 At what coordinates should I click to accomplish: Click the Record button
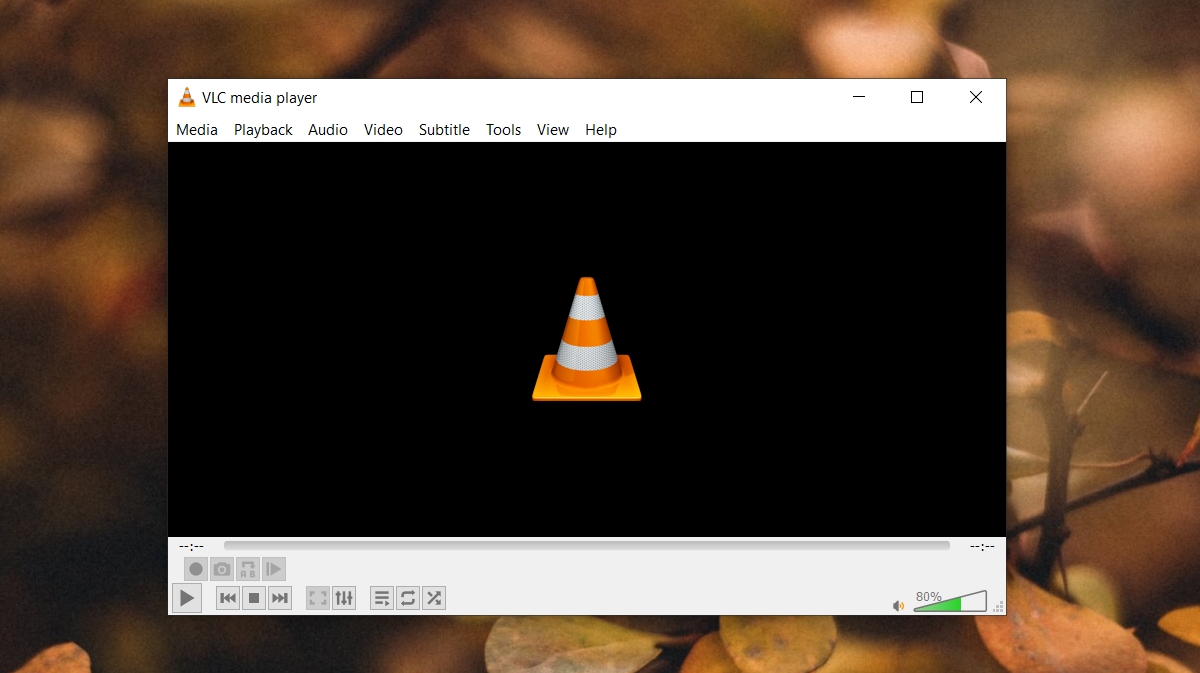click(x=196, y=569)
